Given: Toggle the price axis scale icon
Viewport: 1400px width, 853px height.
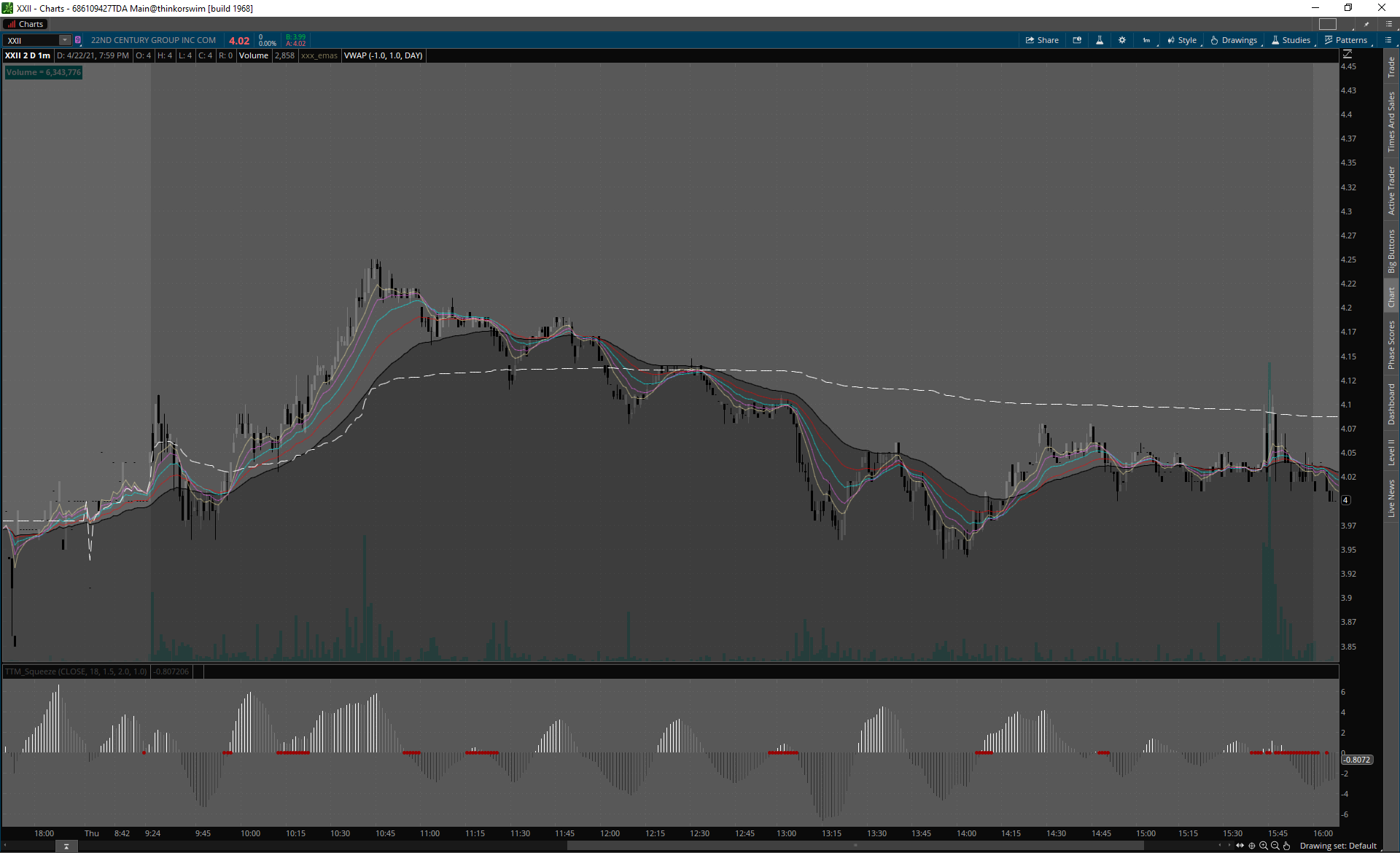Looking at the screenshot, I should 1347,54.
